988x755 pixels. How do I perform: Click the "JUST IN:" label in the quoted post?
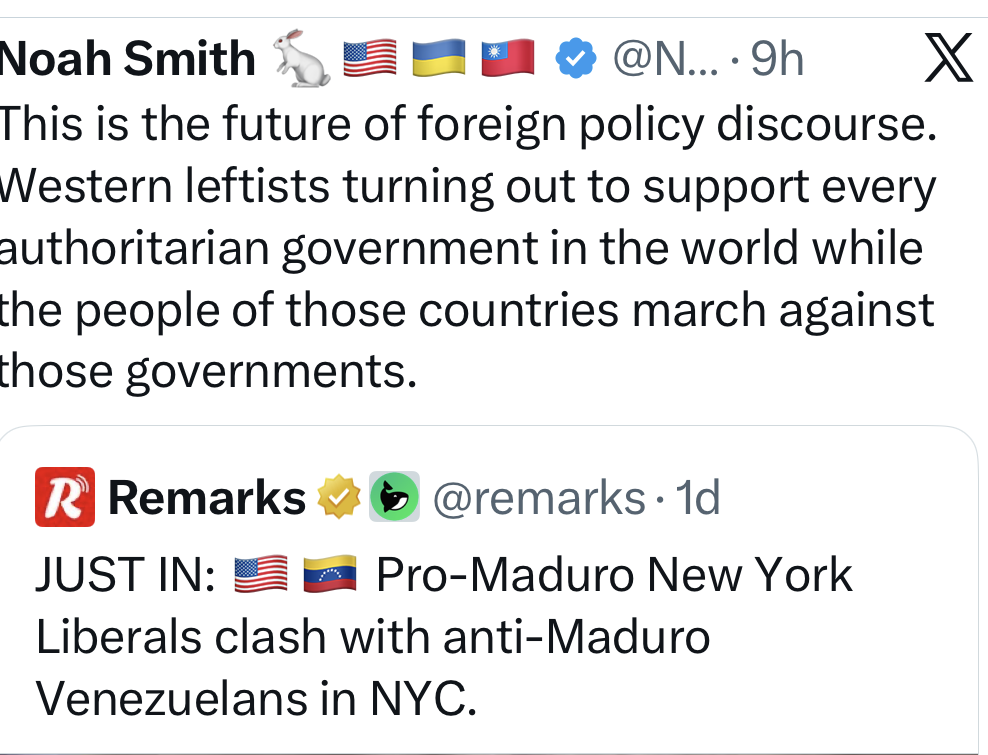coord(125,577)
